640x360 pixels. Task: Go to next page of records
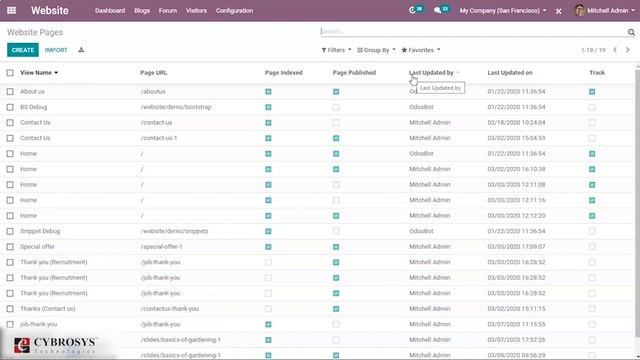pyautogui.click(x=628, y=50)
